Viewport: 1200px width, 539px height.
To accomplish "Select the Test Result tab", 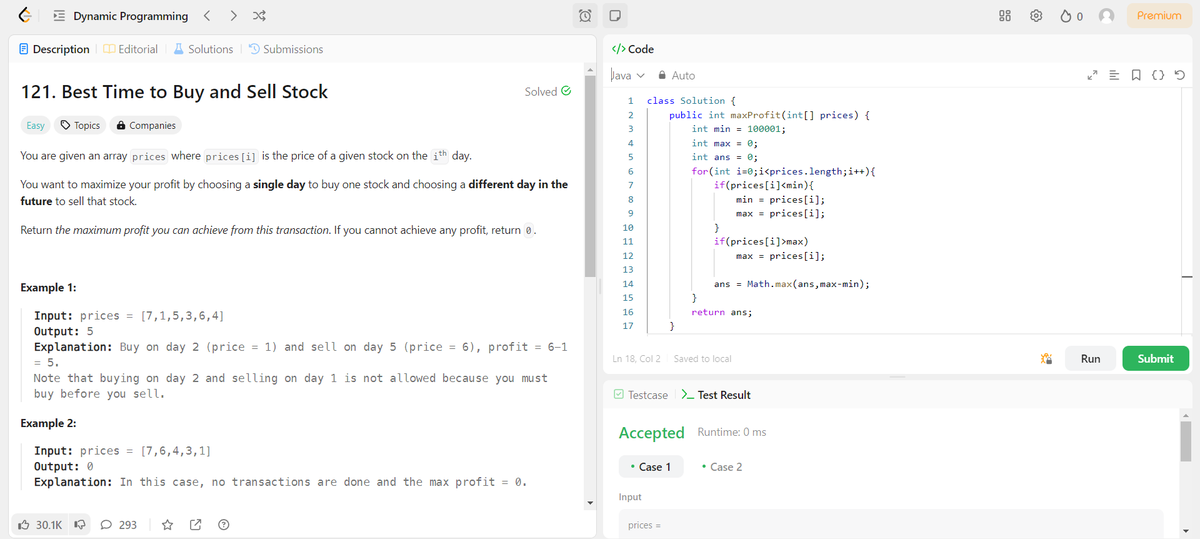I will (716, 395).
